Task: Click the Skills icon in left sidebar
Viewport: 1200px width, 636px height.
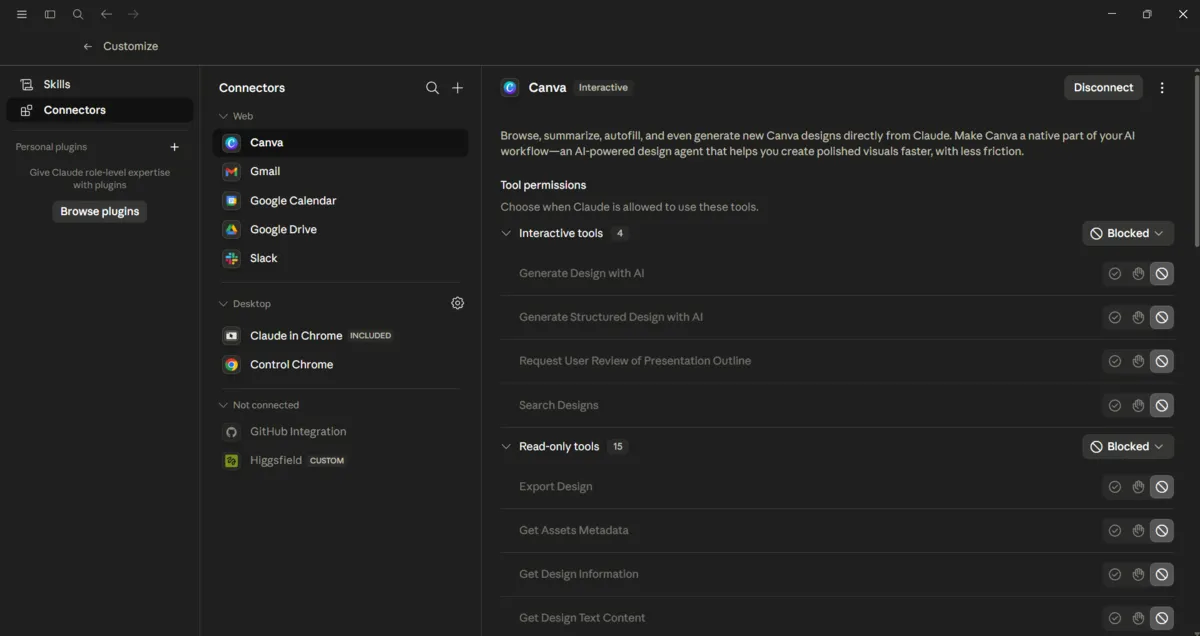Action: tap(27, 85)
